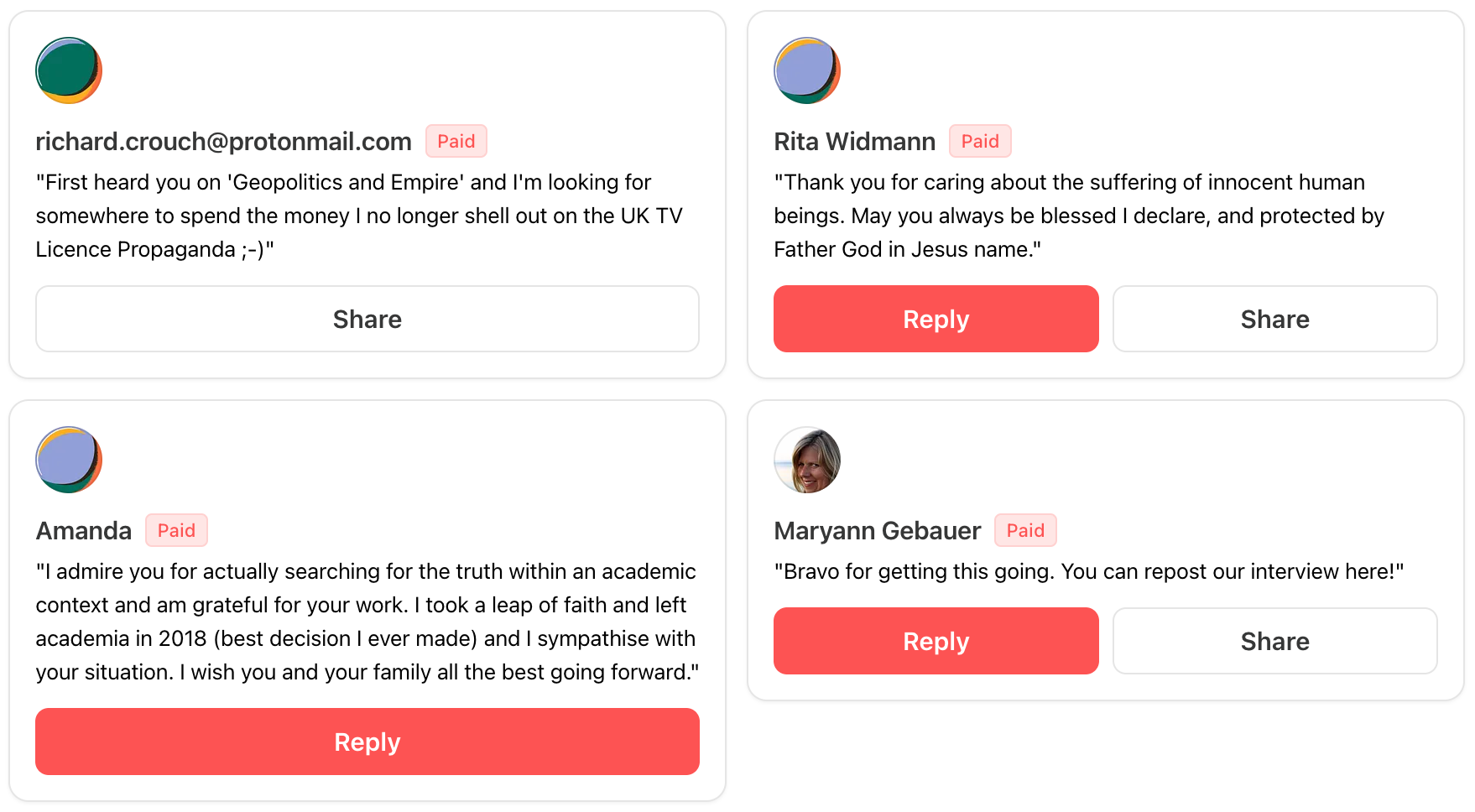Click the Paid badge beside richard.crouch
The image size is (1475, 812).
coord(456,142)
